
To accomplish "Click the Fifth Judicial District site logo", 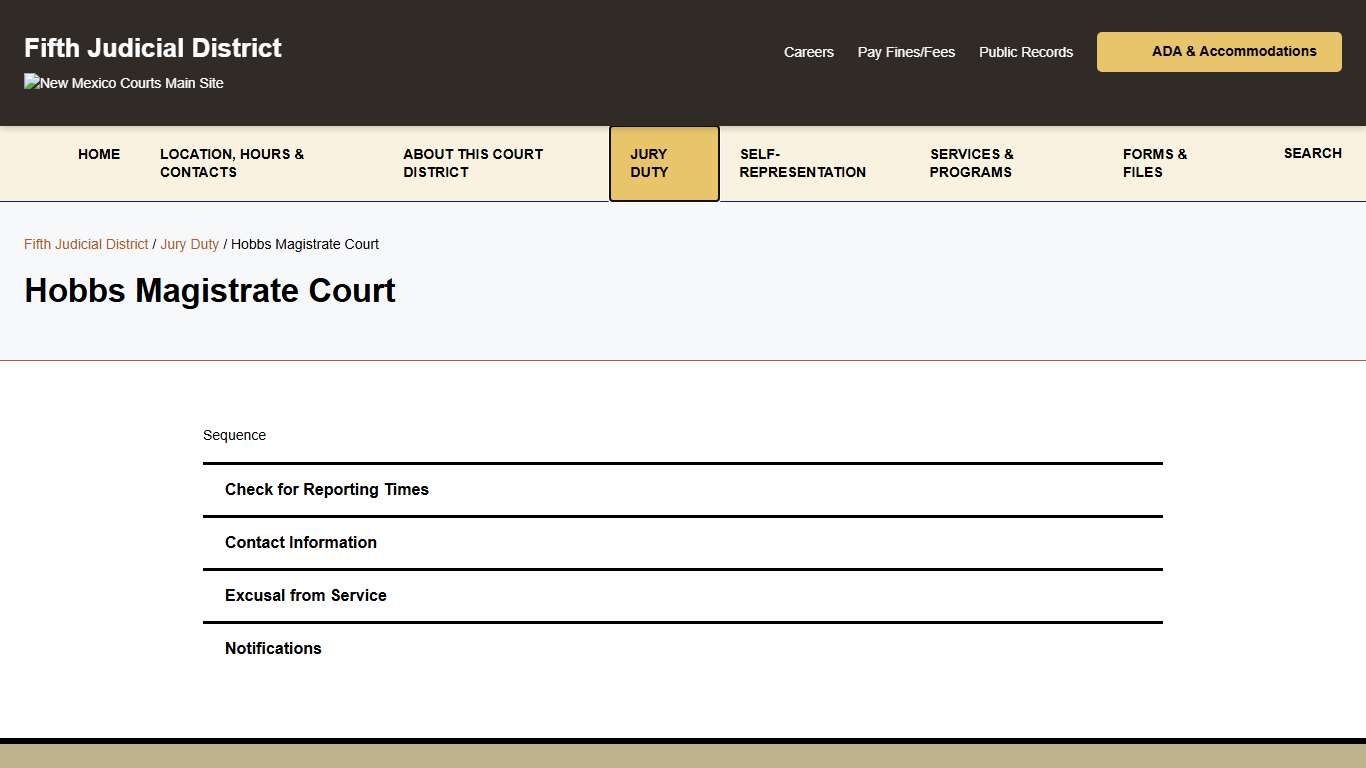I will tap(152, 47).
